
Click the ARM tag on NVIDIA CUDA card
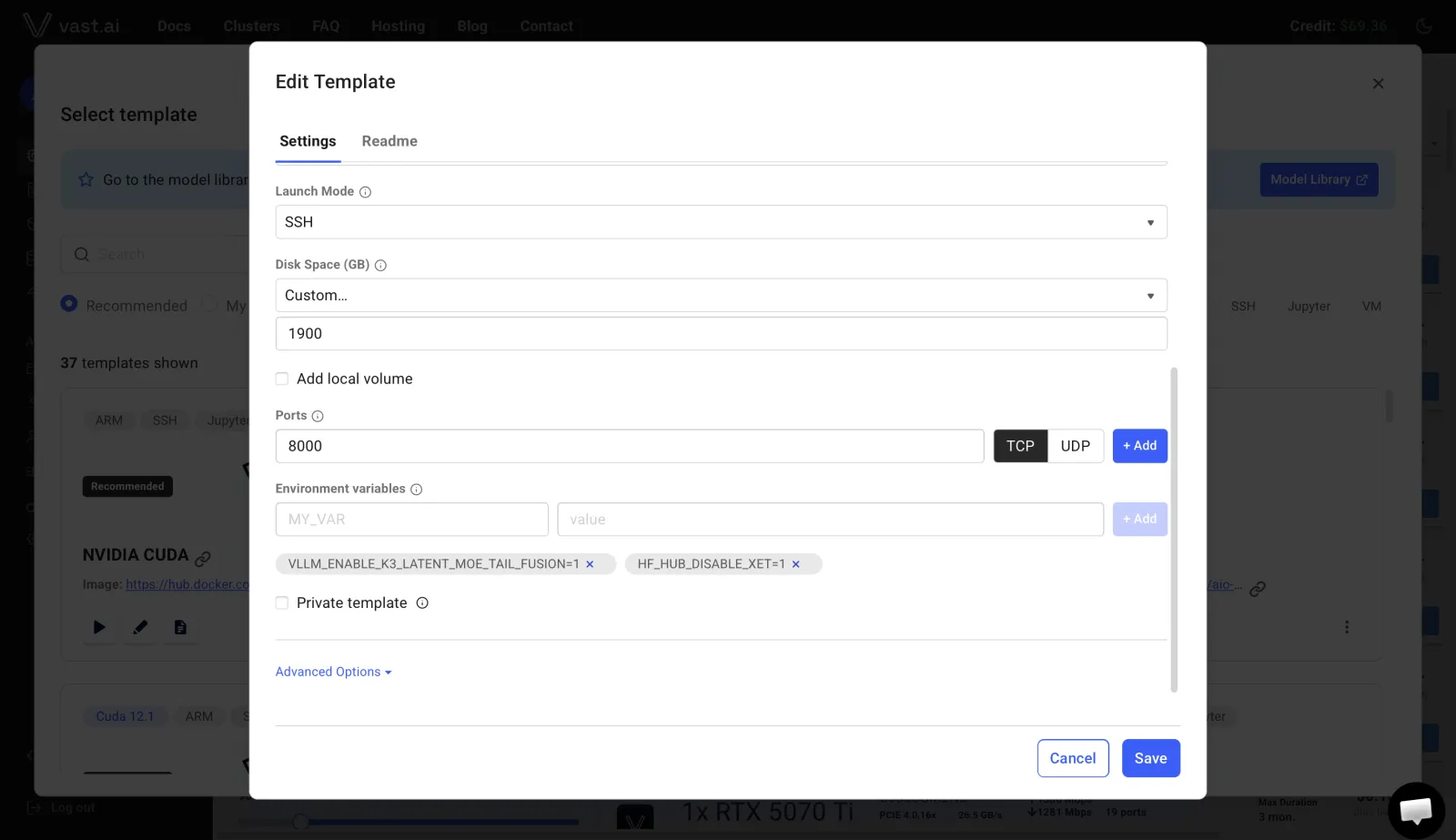(x=108, y=420)
